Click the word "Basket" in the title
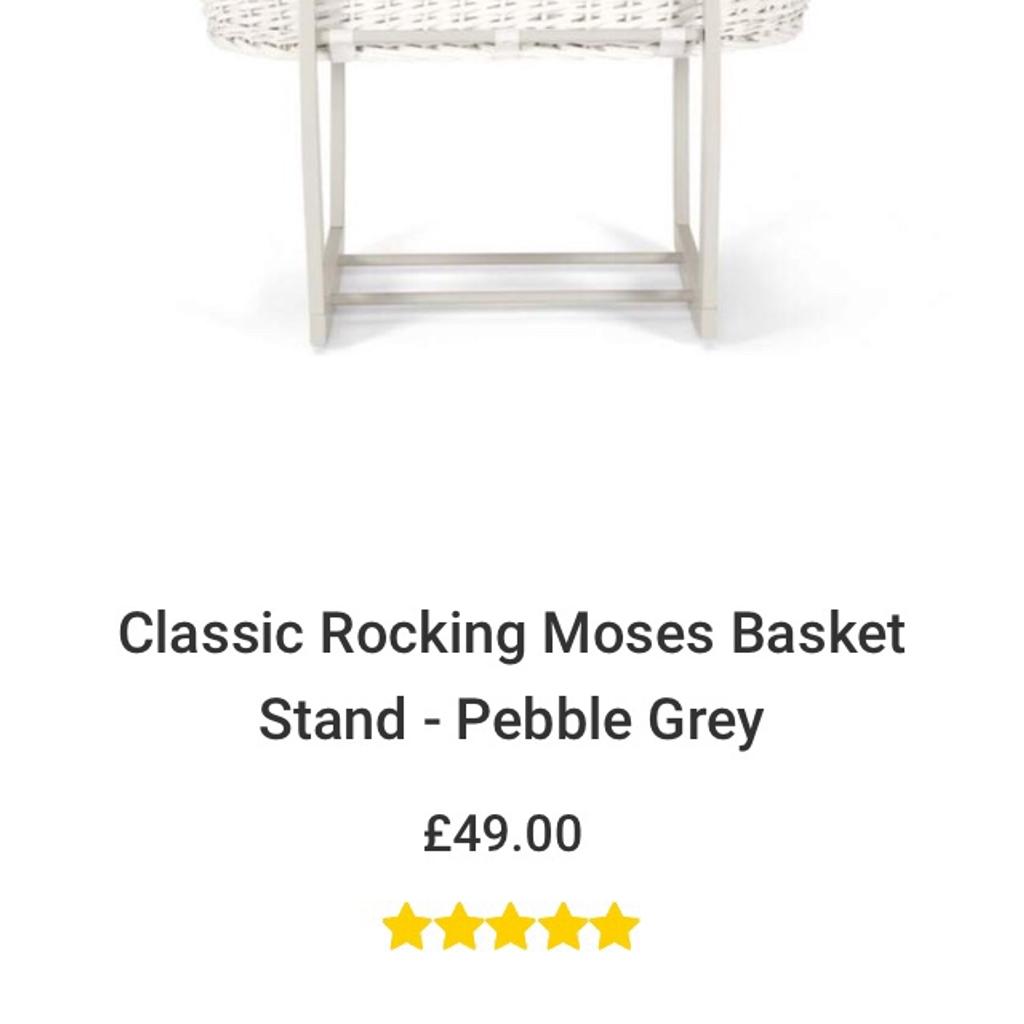1024x1024 pixels. pos(818,634)
